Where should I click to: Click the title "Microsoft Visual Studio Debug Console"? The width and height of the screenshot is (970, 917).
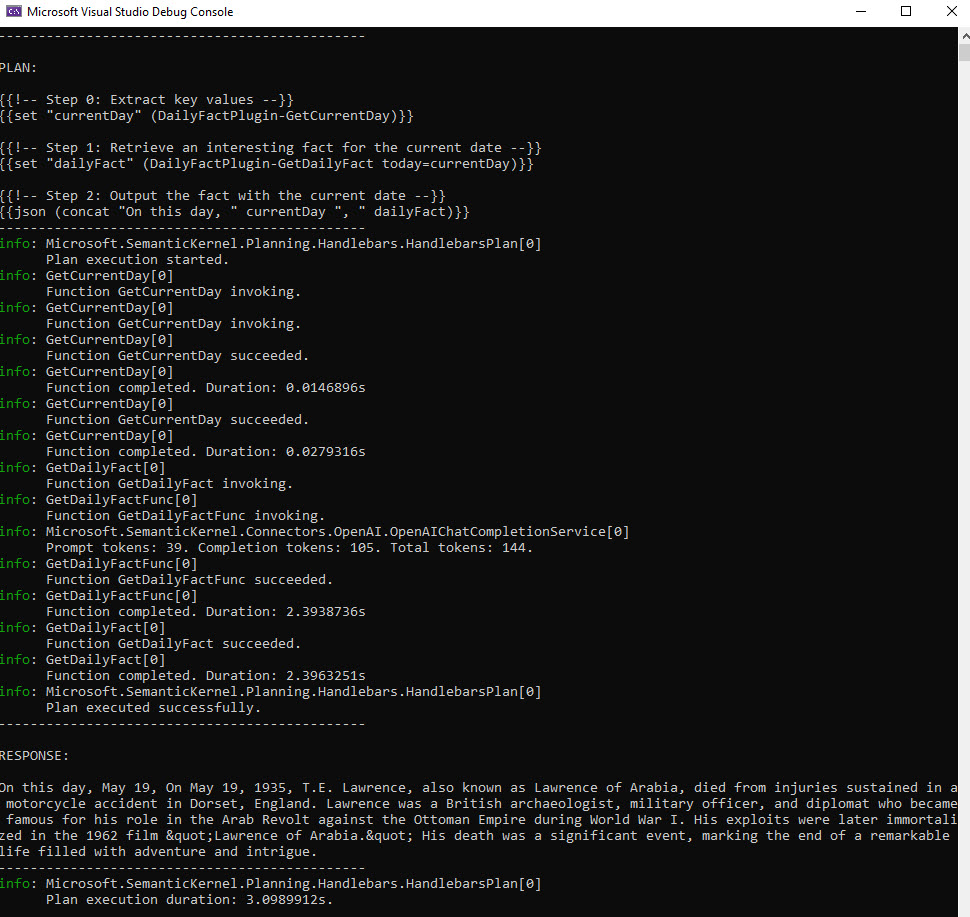(x=131, y=12)
